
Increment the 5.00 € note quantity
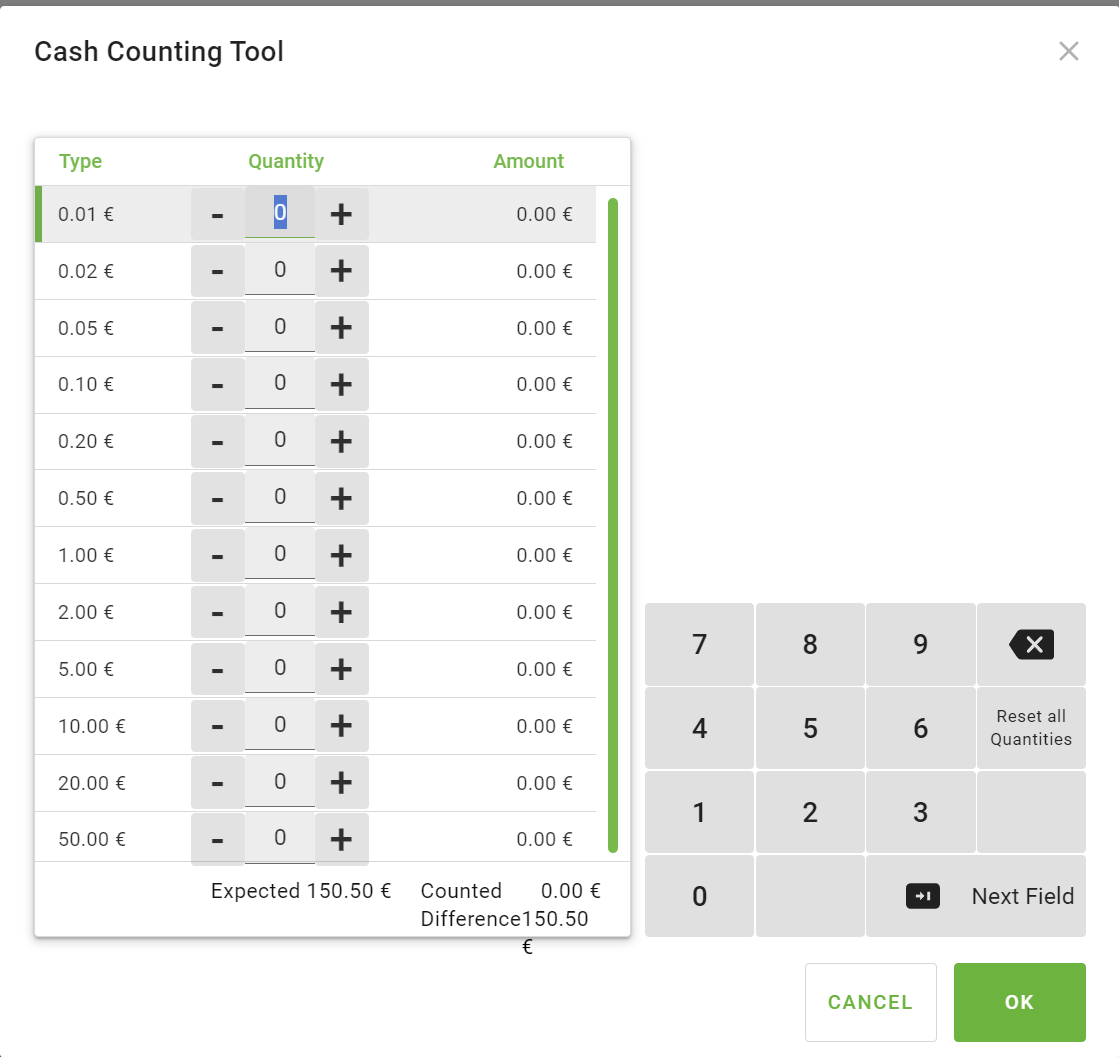[341, 669]
